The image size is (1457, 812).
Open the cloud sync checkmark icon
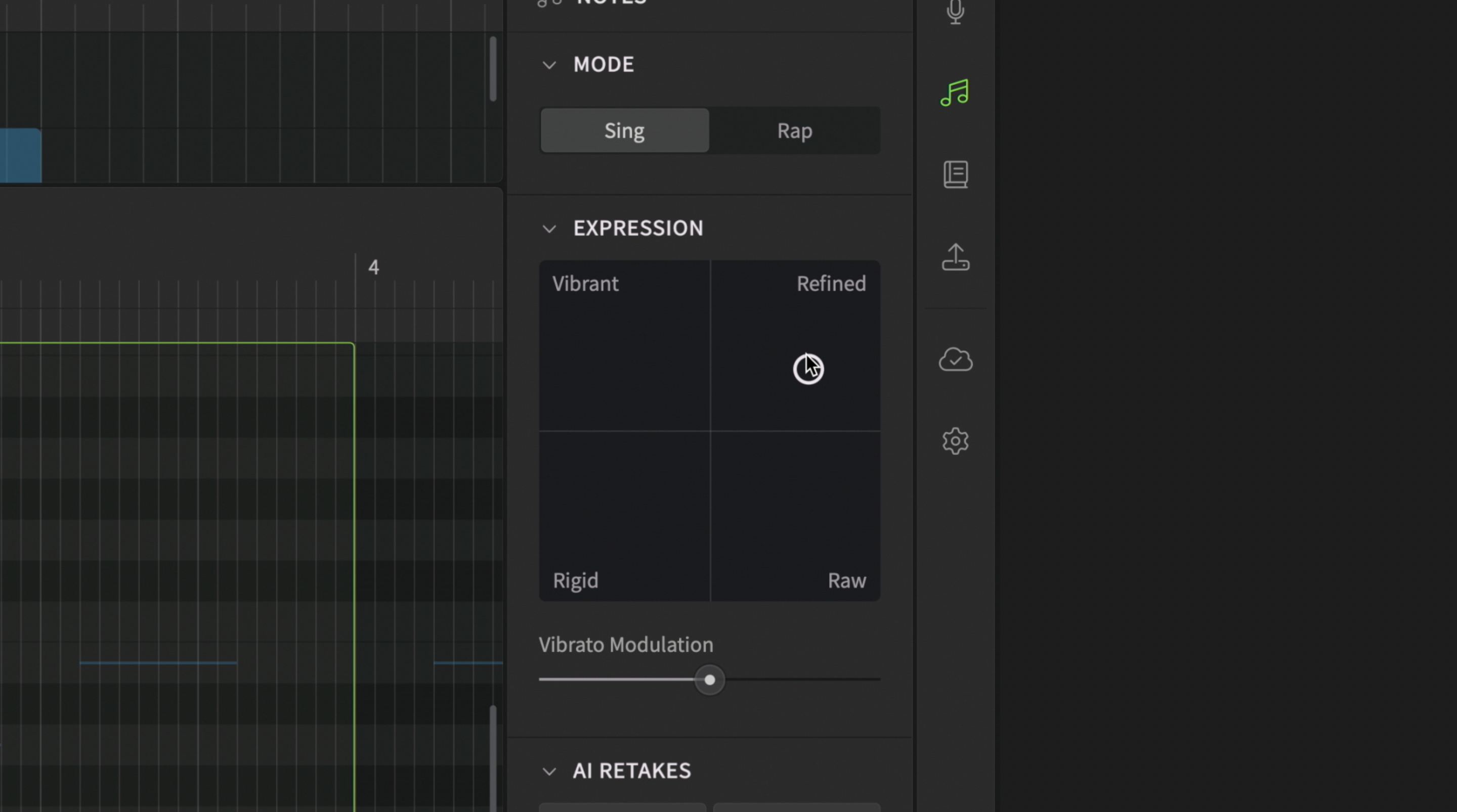[955, 359]
